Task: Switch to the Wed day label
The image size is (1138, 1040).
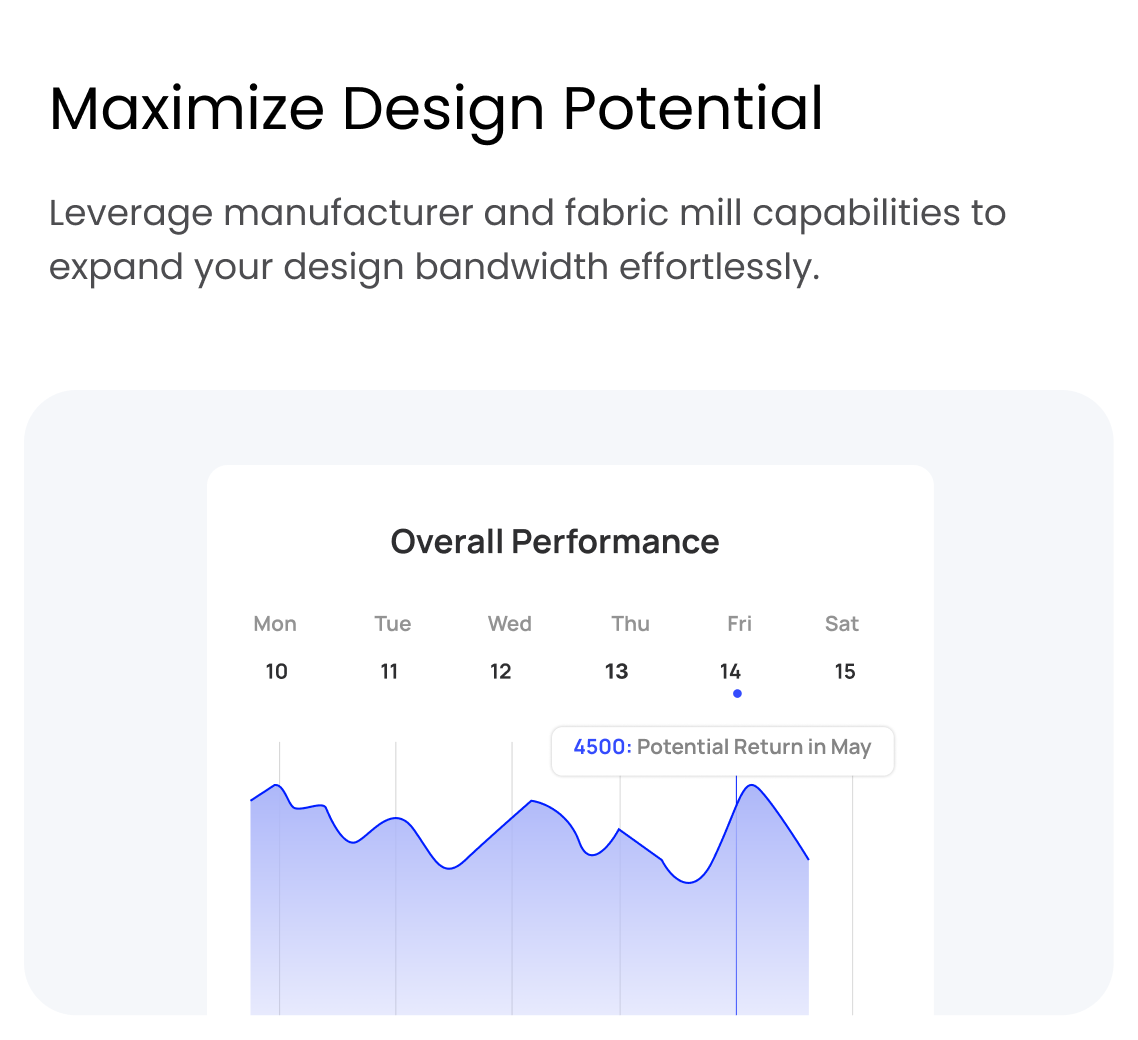Action: pos(510,624)
